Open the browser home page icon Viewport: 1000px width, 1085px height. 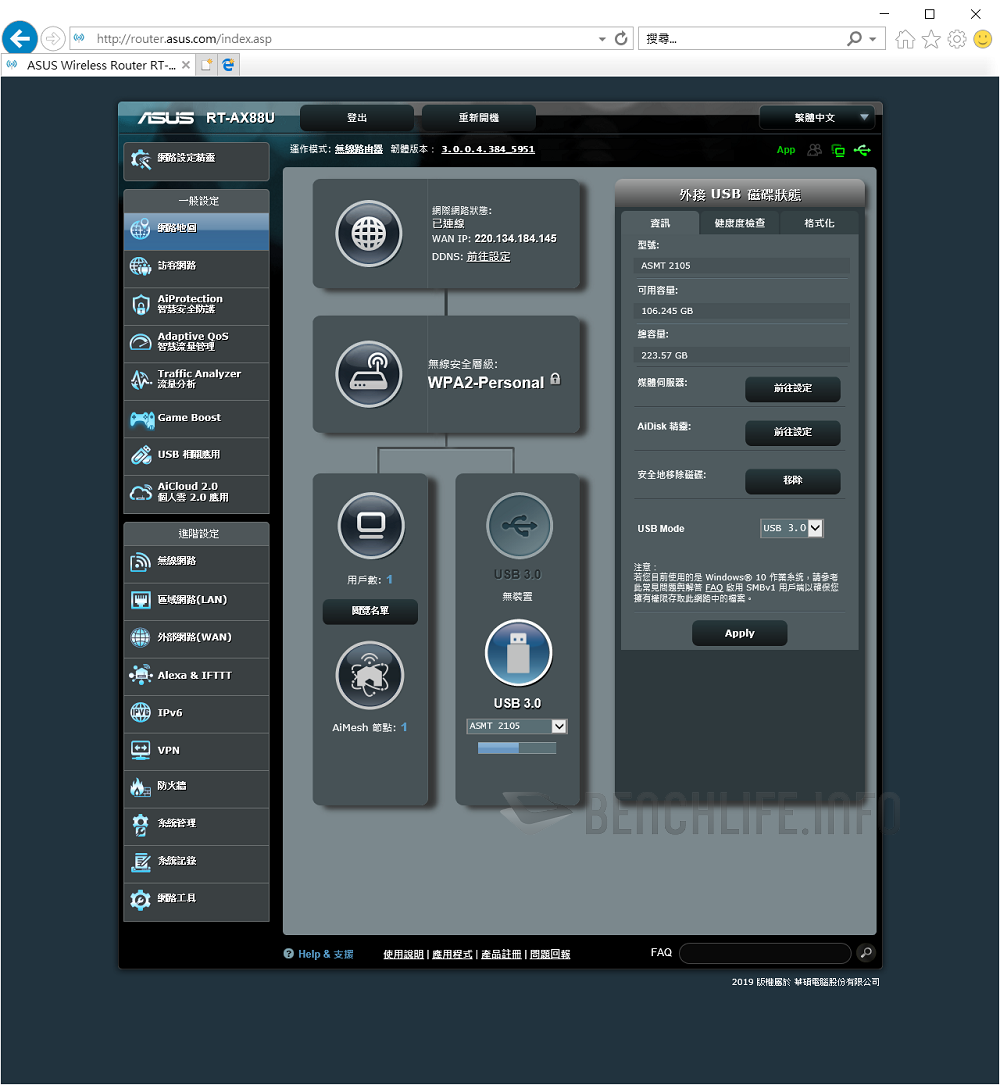[x=904, y=39]
